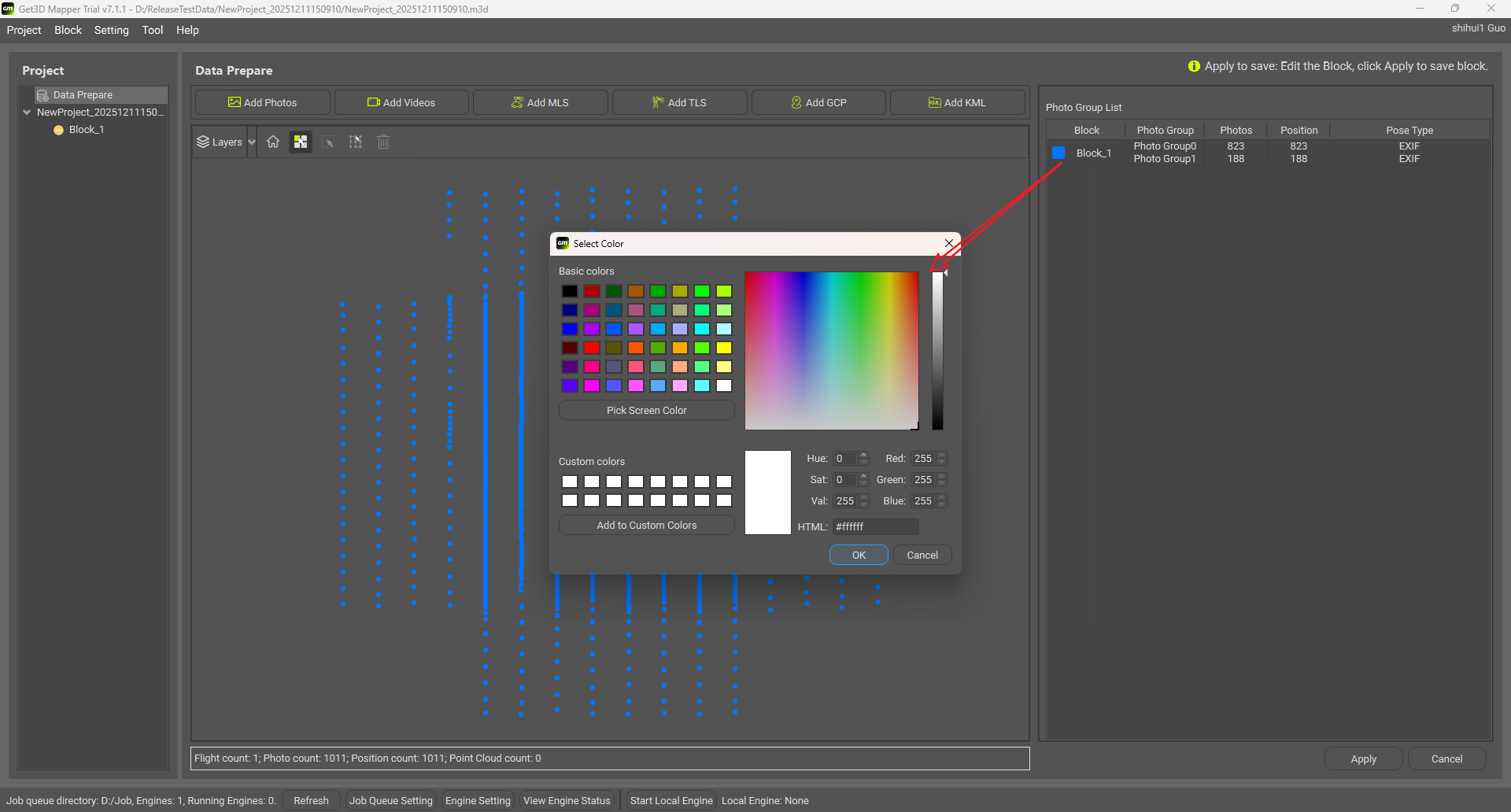This screenshot has width=1511, height=812.
Task: Click the home view icon in map toolbar
Action: 273,142
